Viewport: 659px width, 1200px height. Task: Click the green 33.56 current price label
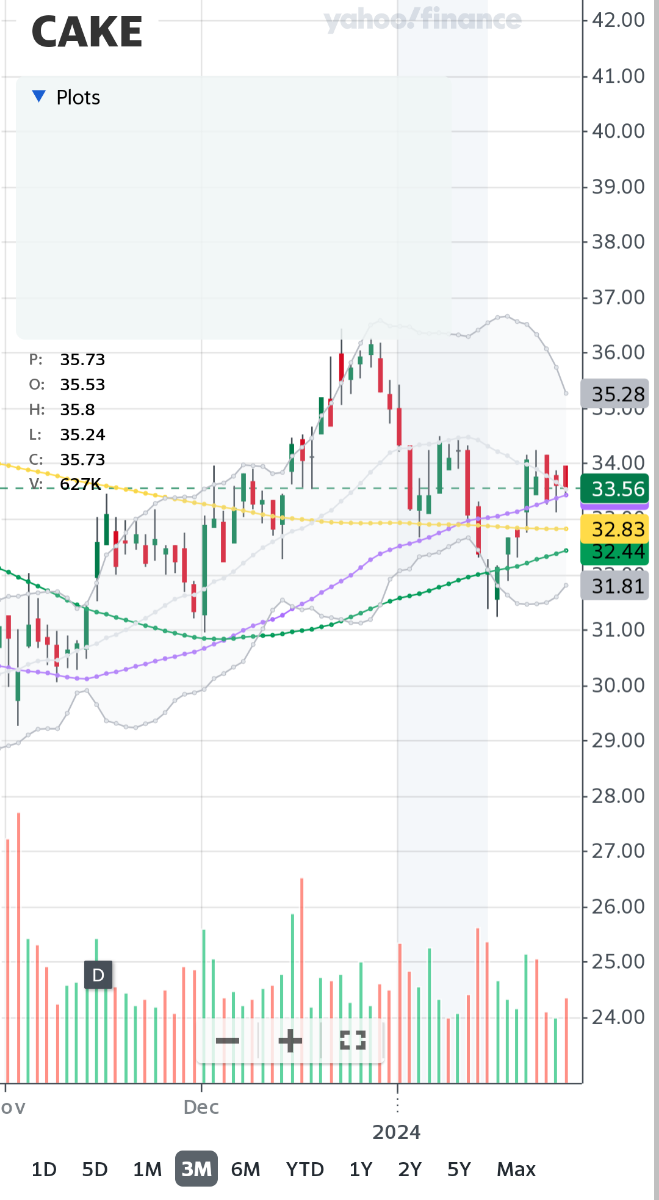coord(617,489)
